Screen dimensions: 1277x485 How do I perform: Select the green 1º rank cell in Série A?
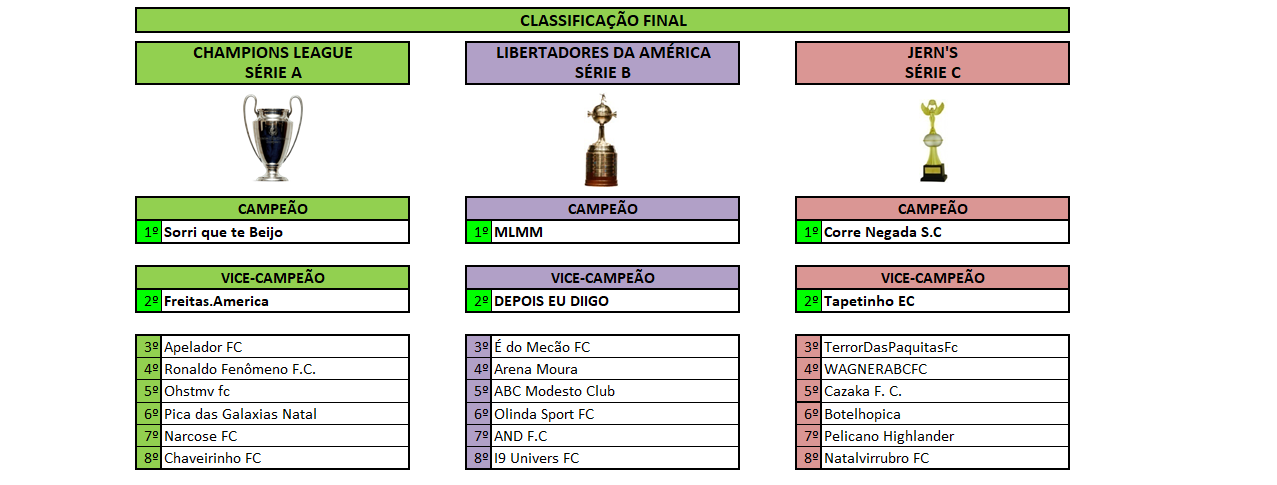[x=149, y=232]
